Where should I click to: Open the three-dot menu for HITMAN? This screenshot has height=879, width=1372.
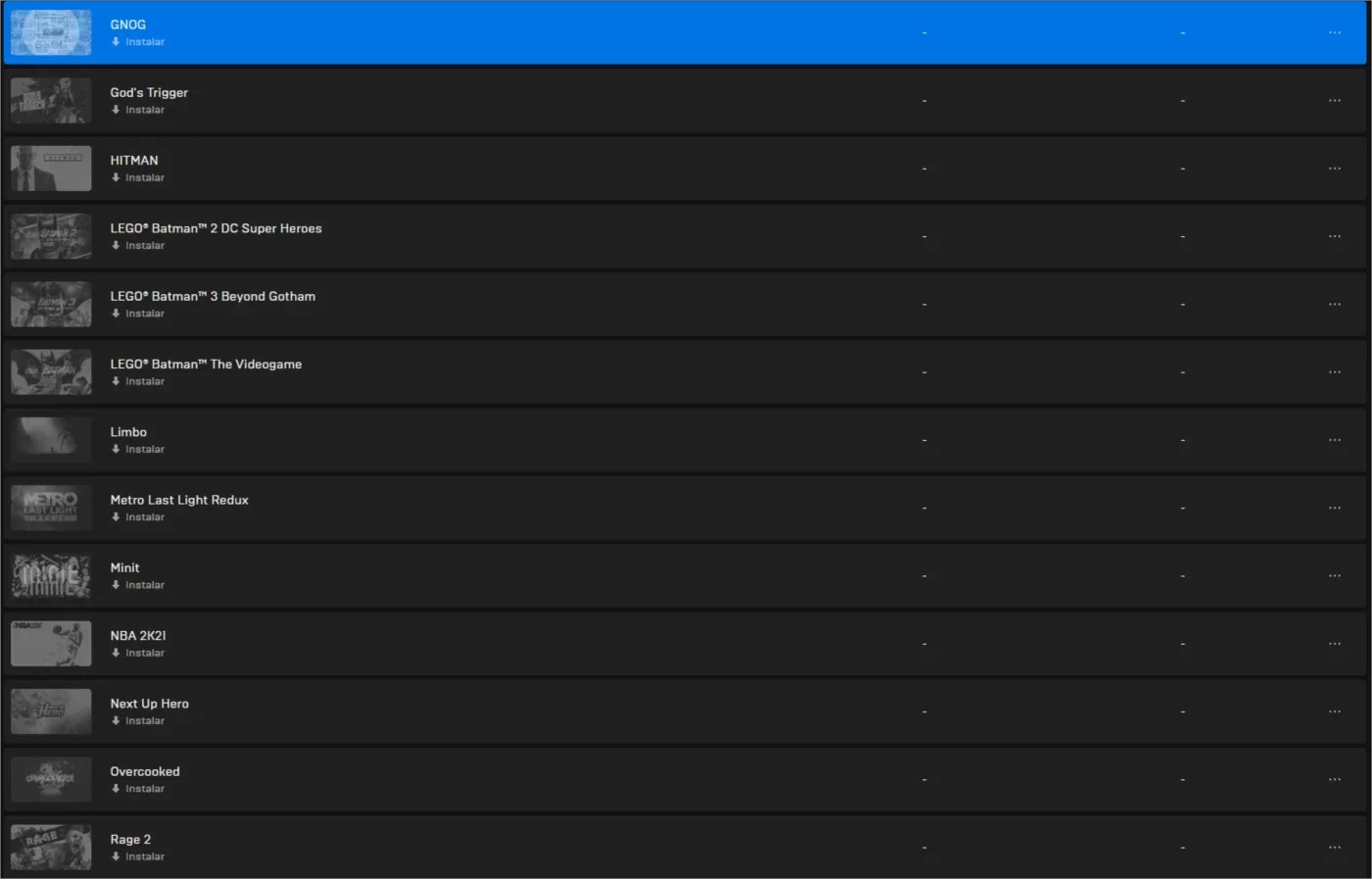point(1334,169)
